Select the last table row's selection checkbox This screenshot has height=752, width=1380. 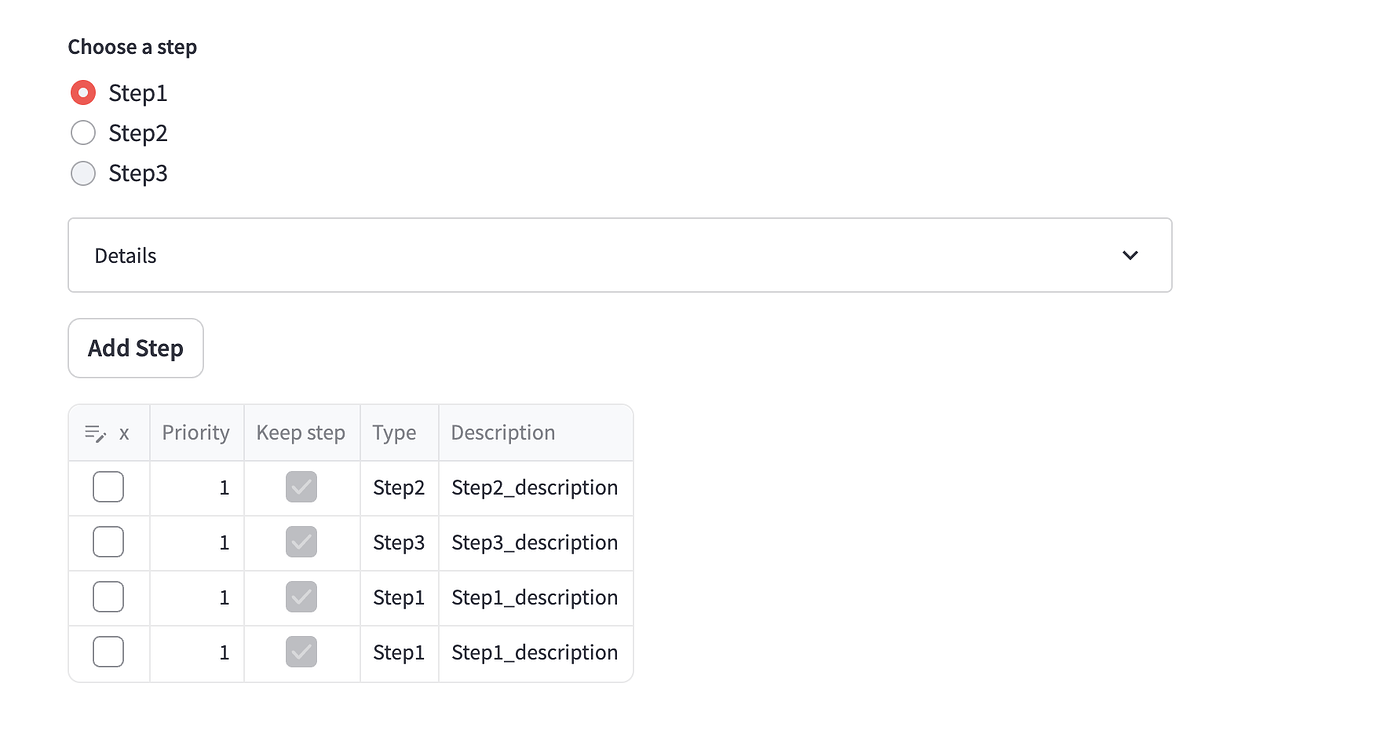coord(108,653)
